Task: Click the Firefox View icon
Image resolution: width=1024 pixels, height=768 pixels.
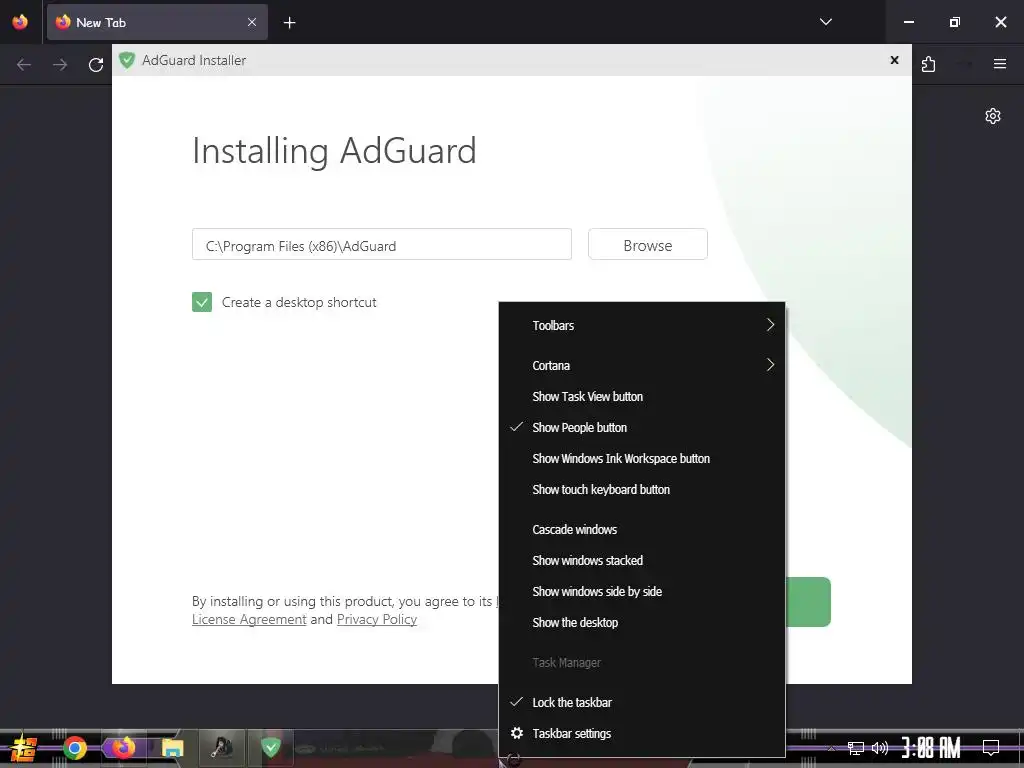Action: (20, 22)
